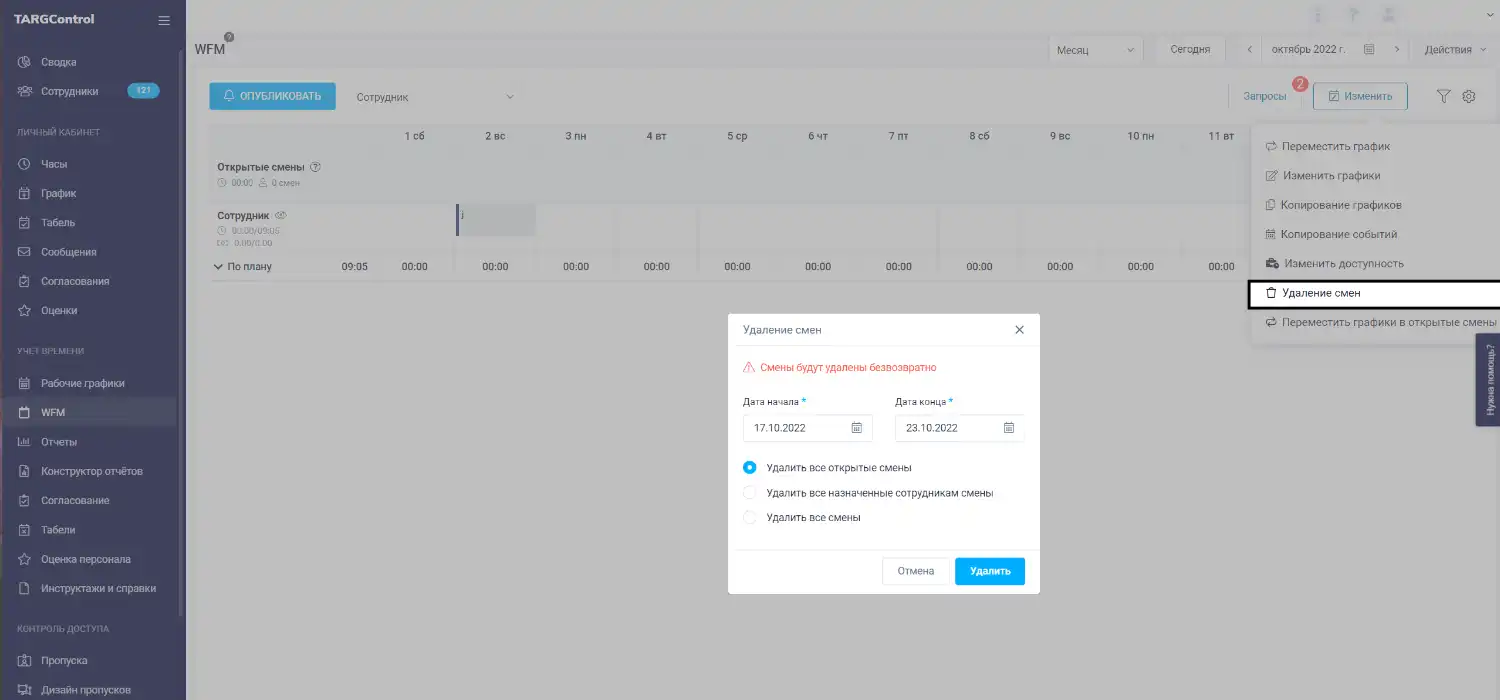Image resolution: width=1500 pixels, height=700 pixels.
Task: Click the Дата начала field
Action: (x=808, y=428)
